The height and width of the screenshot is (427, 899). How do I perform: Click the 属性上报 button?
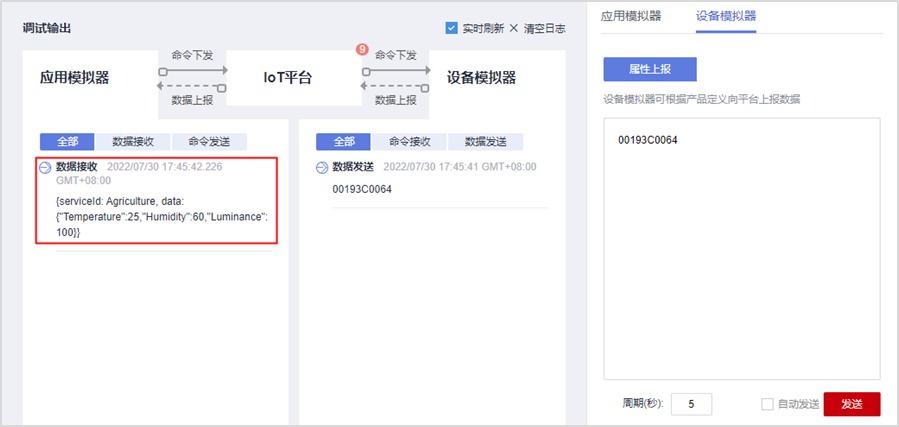649,69
